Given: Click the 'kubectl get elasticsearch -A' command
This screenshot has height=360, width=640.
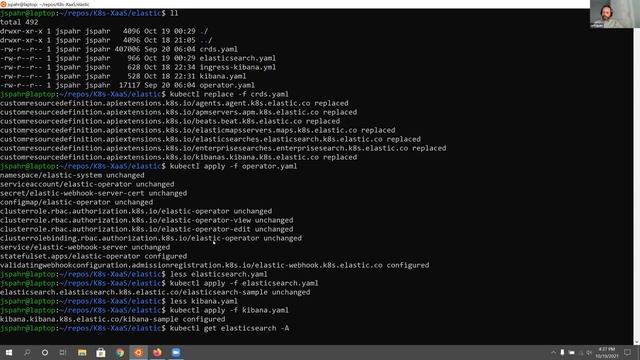Looking at the screenshot, I should point(229,328).
